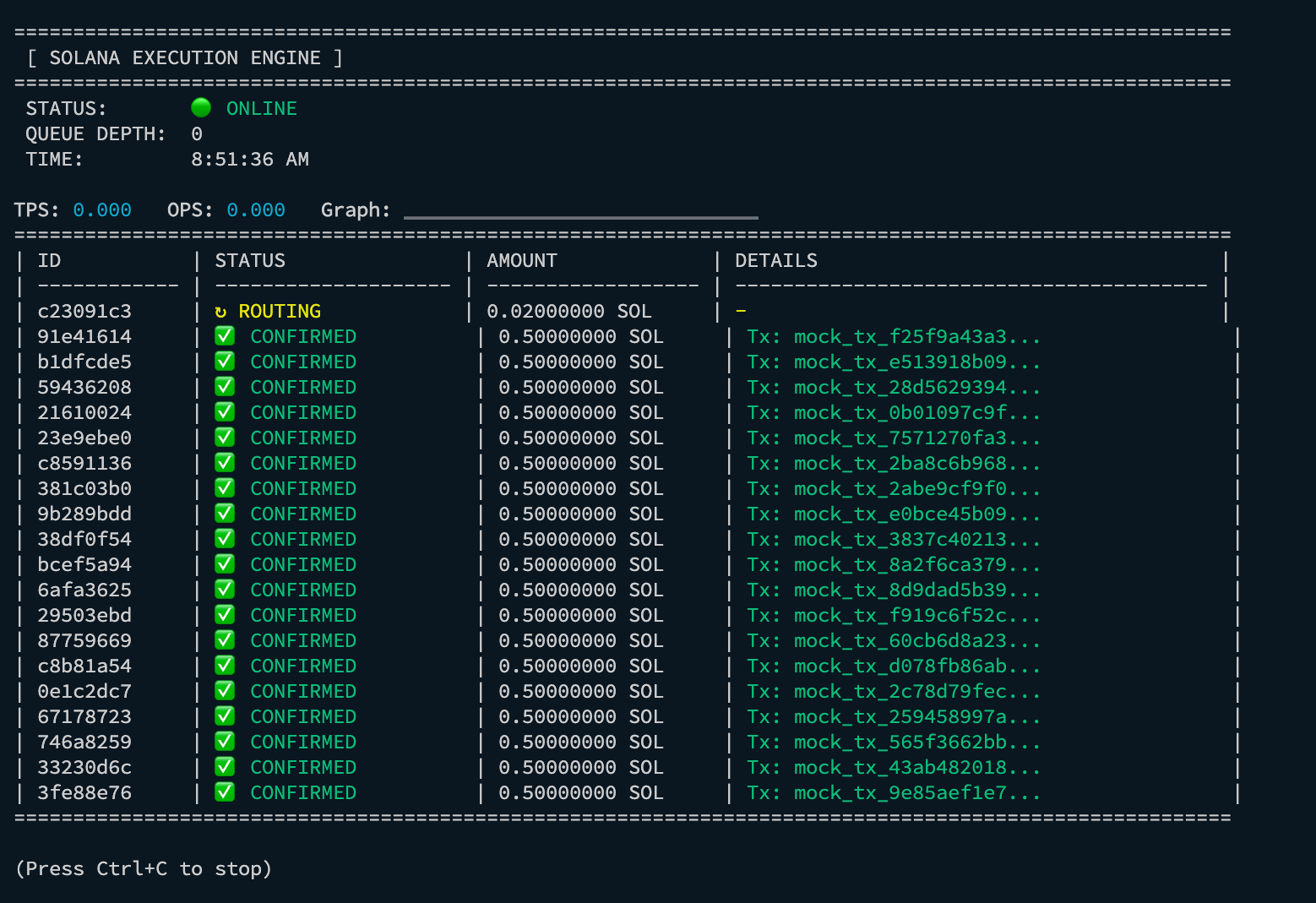Screen dimensions: 1316x903
Task: Click the amount 0.02000000 SOL
Action: pos(569,311)
